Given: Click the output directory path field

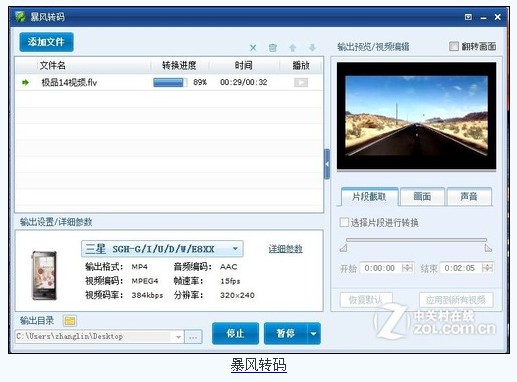Looking at the screenshot, I should coord(93,336).
